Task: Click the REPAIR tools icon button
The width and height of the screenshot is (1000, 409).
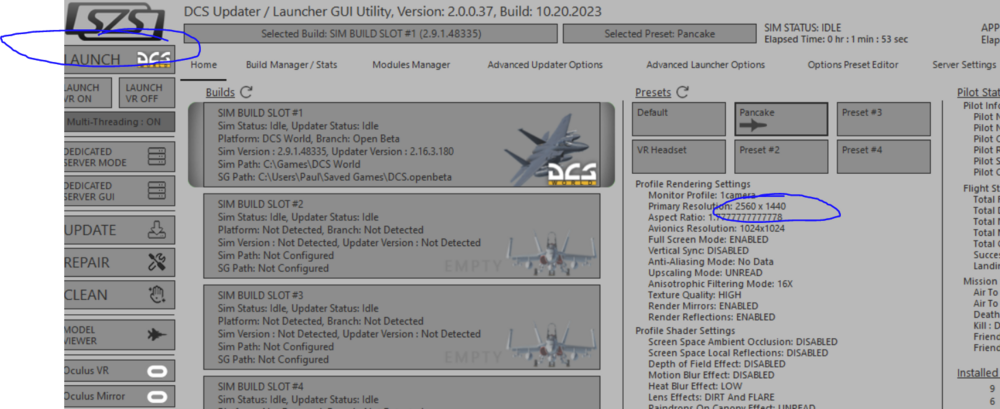Action: point(119,262)
